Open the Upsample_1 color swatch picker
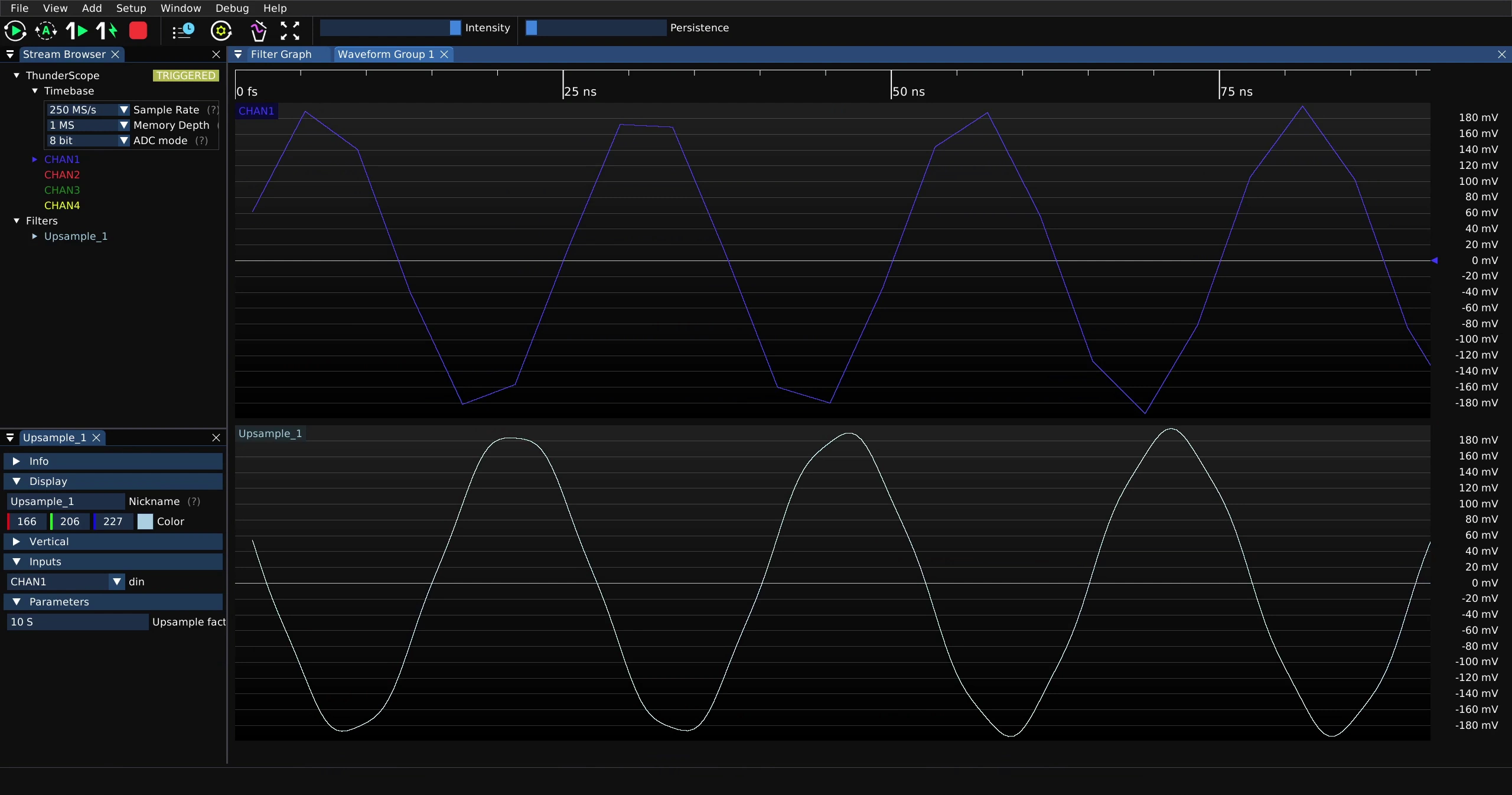 point(145,522)
